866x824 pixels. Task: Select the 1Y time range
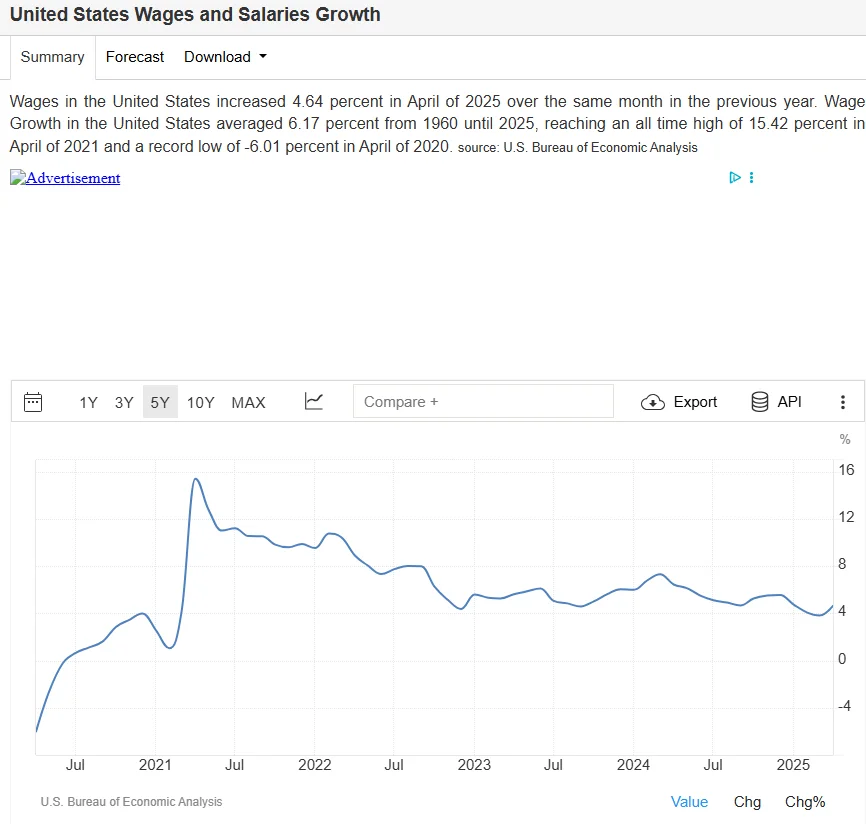(88, 402)
